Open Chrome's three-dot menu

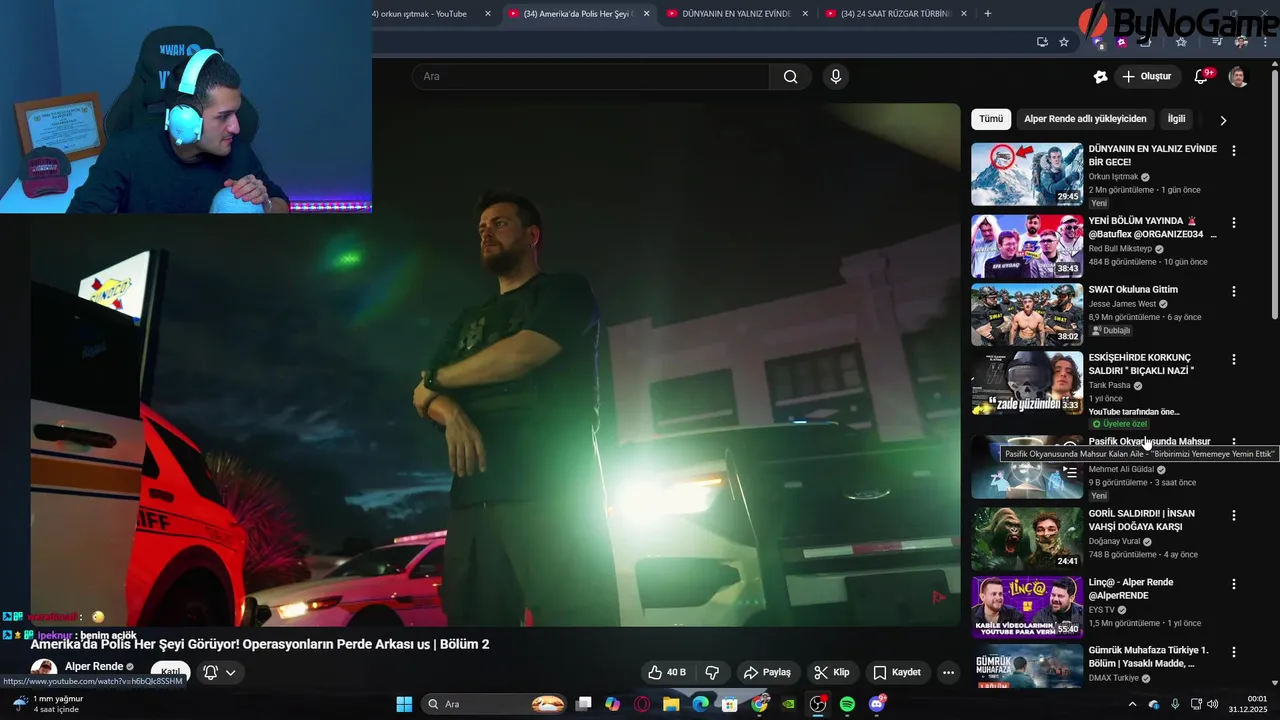pyautogui.click(x=1264, y=42)
